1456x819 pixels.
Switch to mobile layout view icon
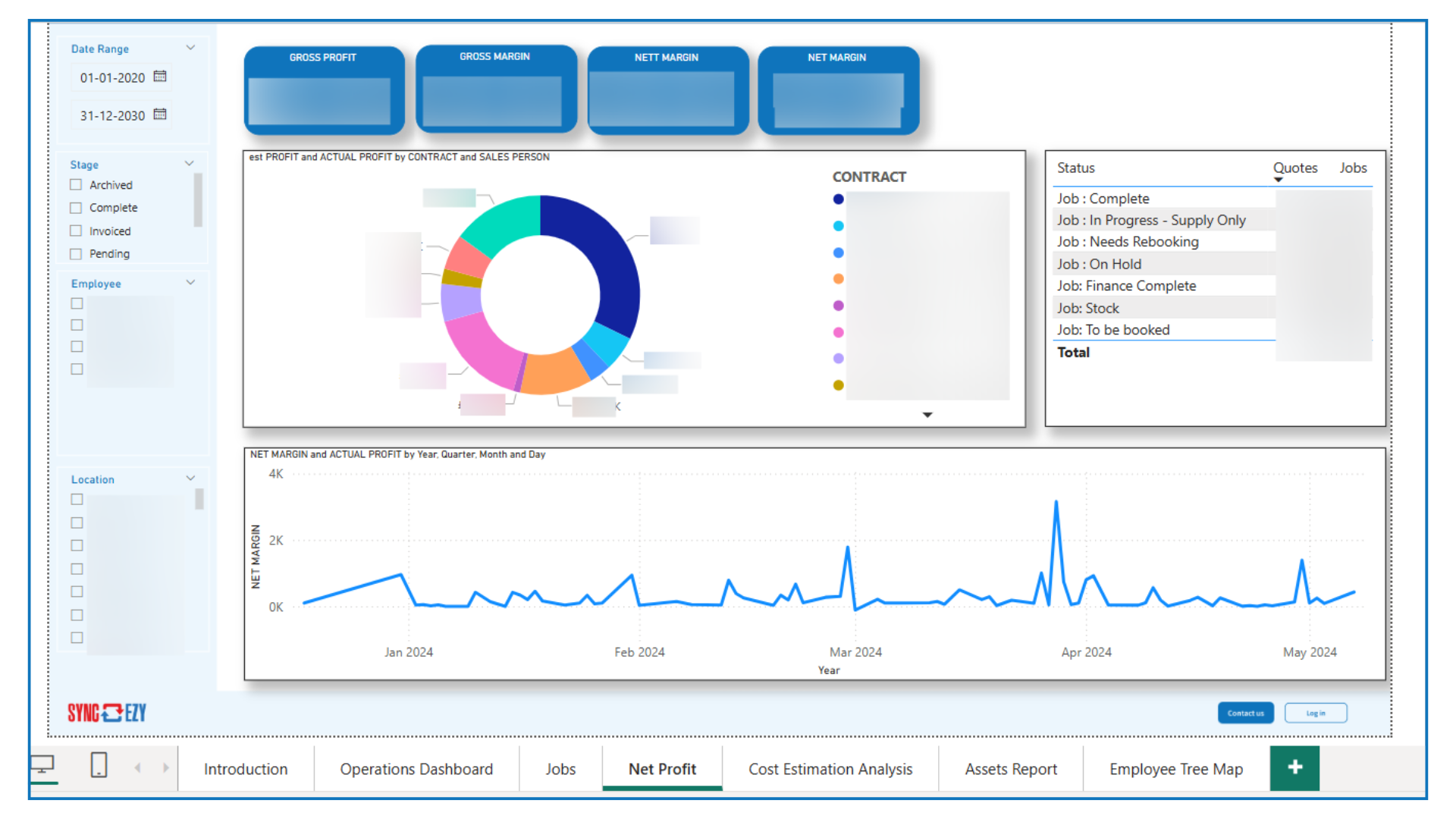click(99, 766)
